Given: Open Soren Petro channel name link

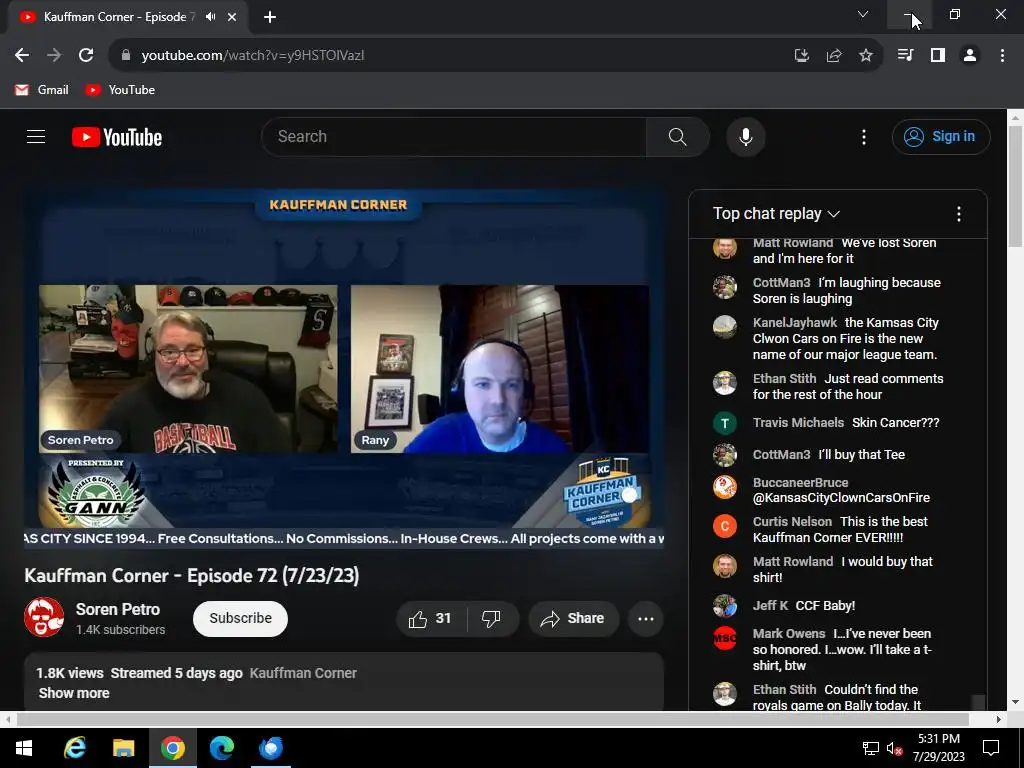Looking at the screenshot, I should 118,609.
